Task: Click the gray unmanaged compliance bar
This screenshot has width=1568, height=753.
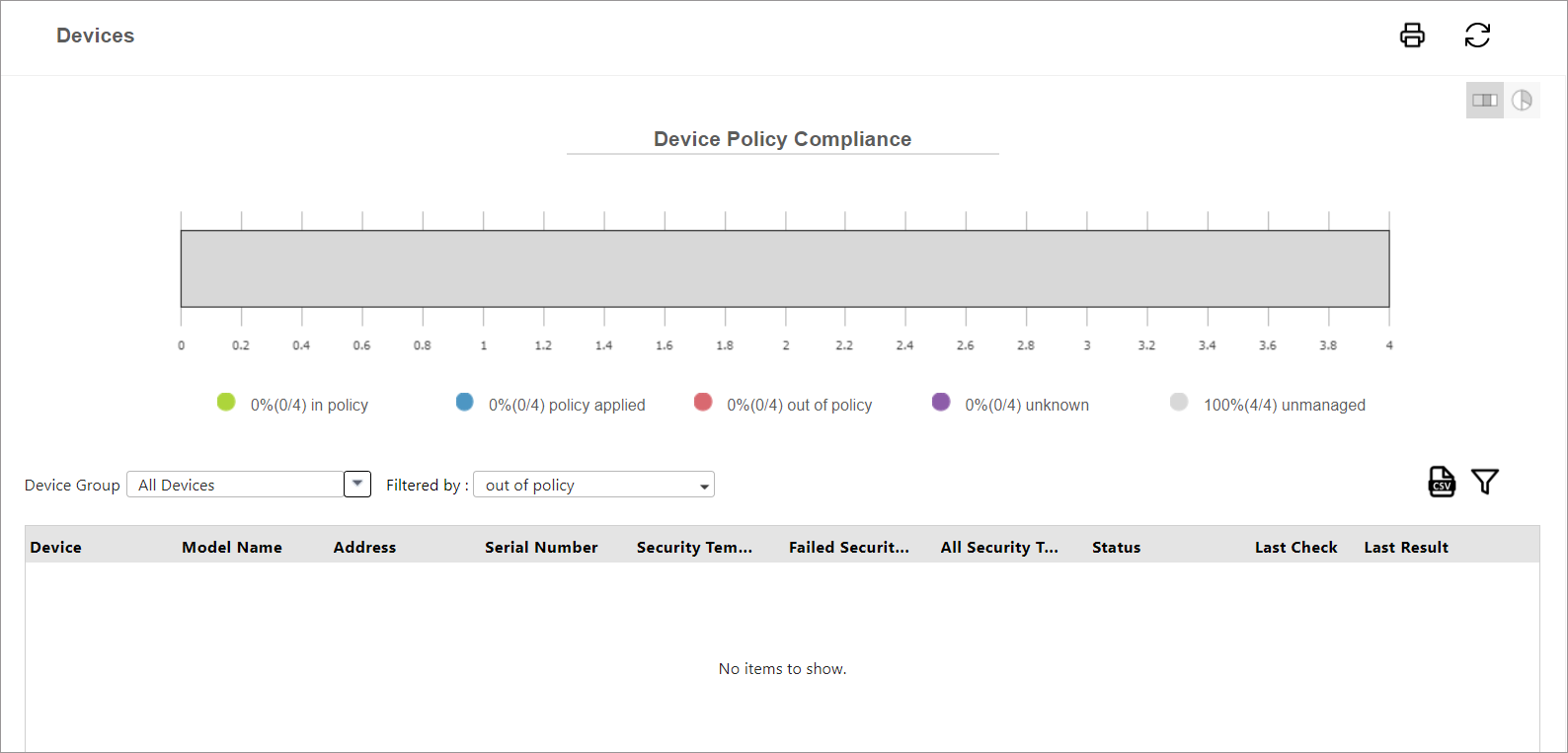Action: pyautogui.click(x=785, y=268)
